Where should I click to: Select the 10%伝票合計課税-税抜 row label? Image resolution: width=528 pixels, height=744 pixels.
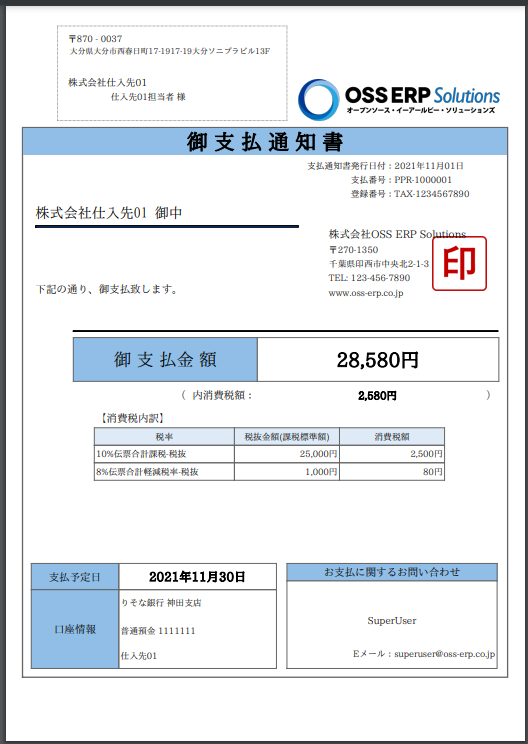(x=141, y=454)
